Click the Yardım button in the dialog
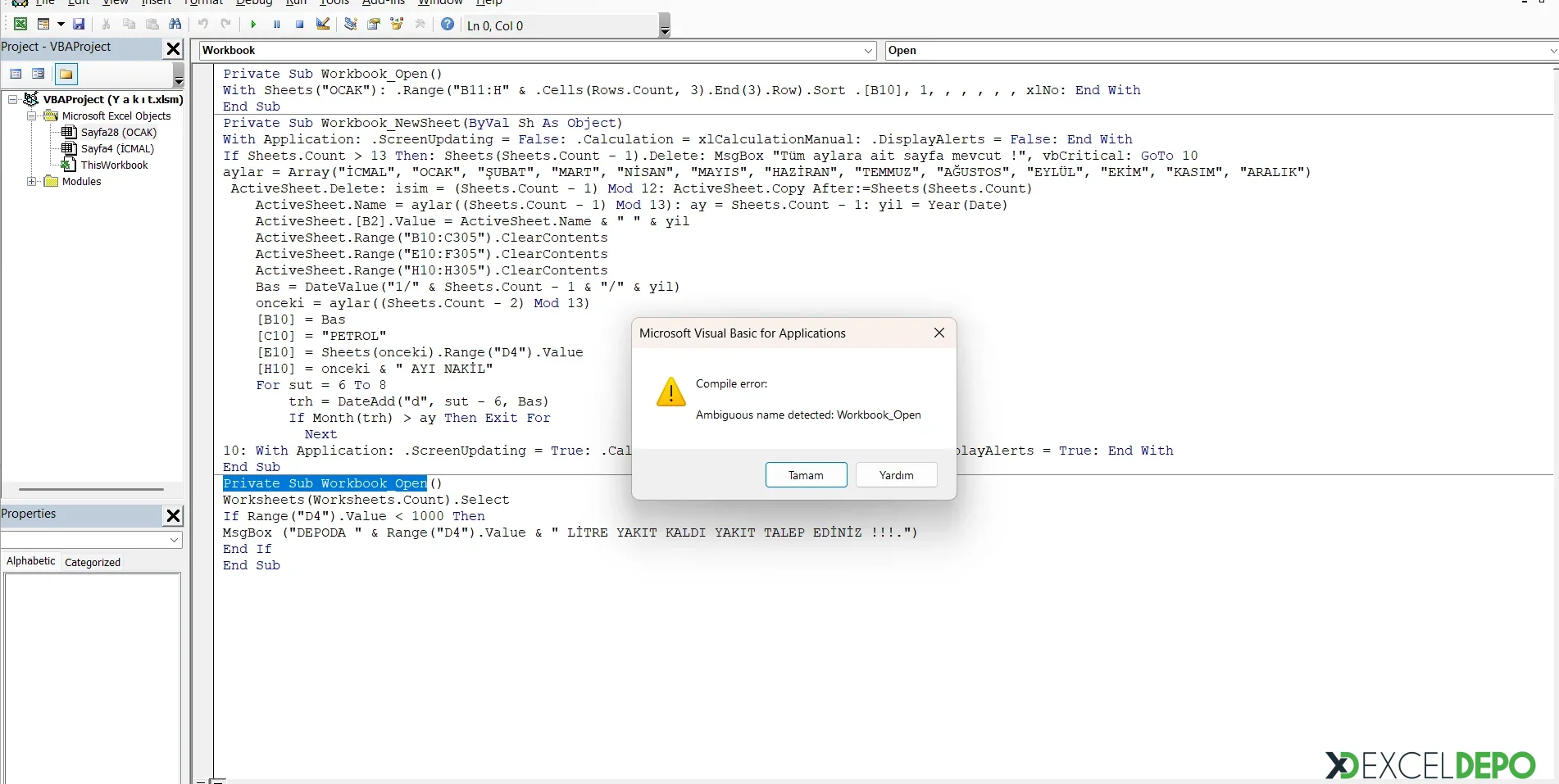The width and height of the screenshot is (1559, 784). click(x=896, y=475)
